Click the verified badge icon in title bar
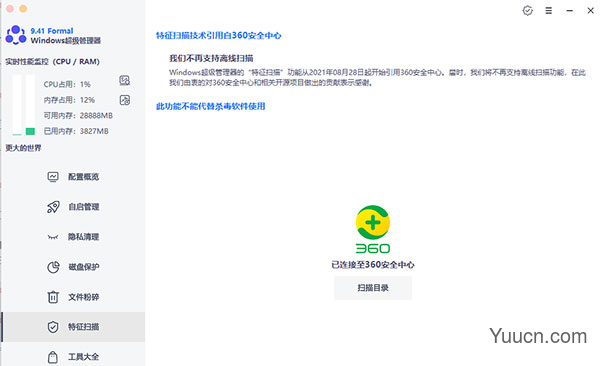600x366 pixels. click(x=528, y=11)
